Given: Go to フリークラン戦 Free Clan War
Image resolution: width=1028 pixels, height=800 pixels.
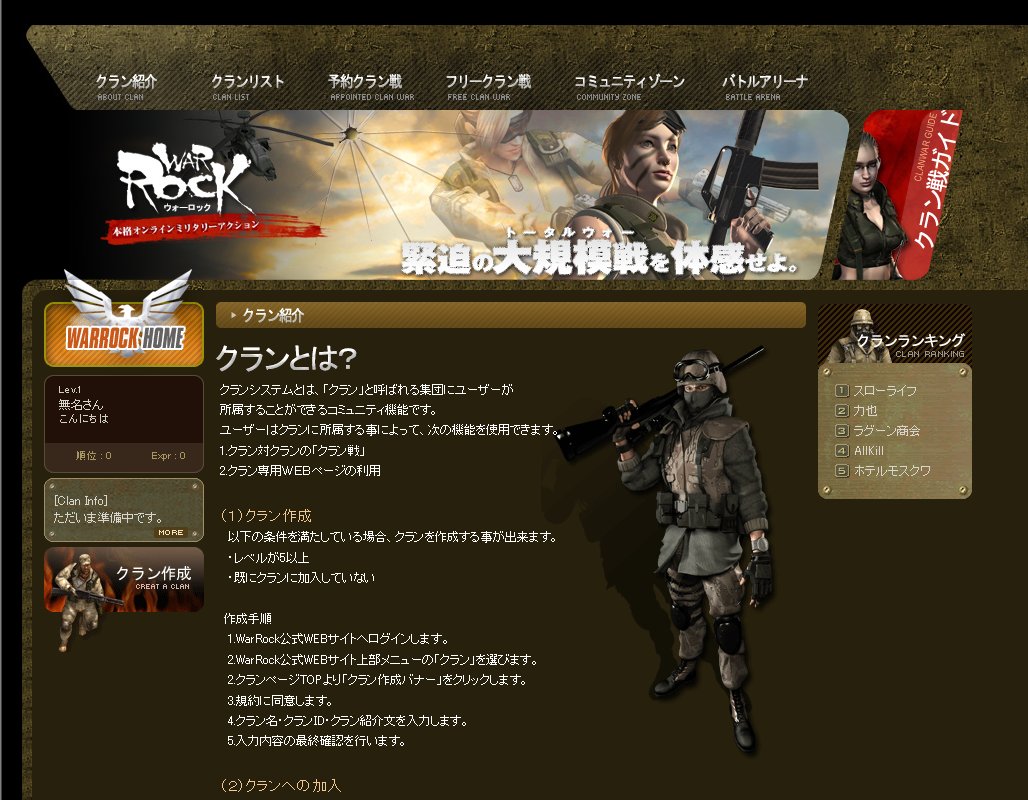Looking at the screenshot, I should (x=488, y=87).
